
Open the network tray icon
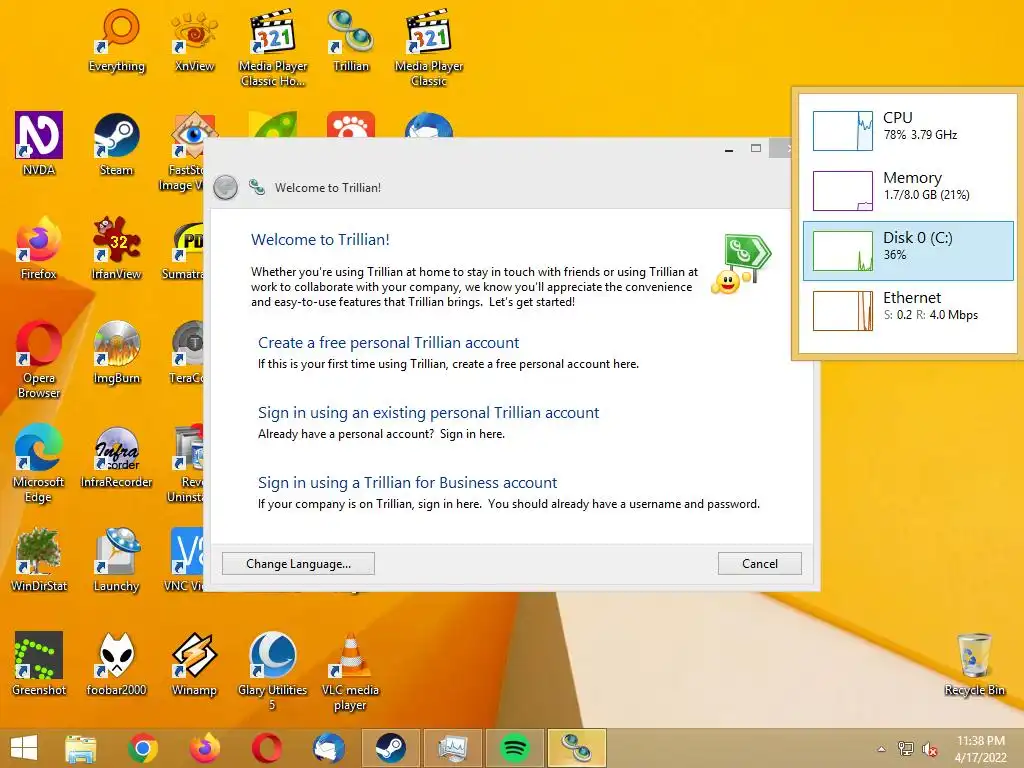pos(906,749)
